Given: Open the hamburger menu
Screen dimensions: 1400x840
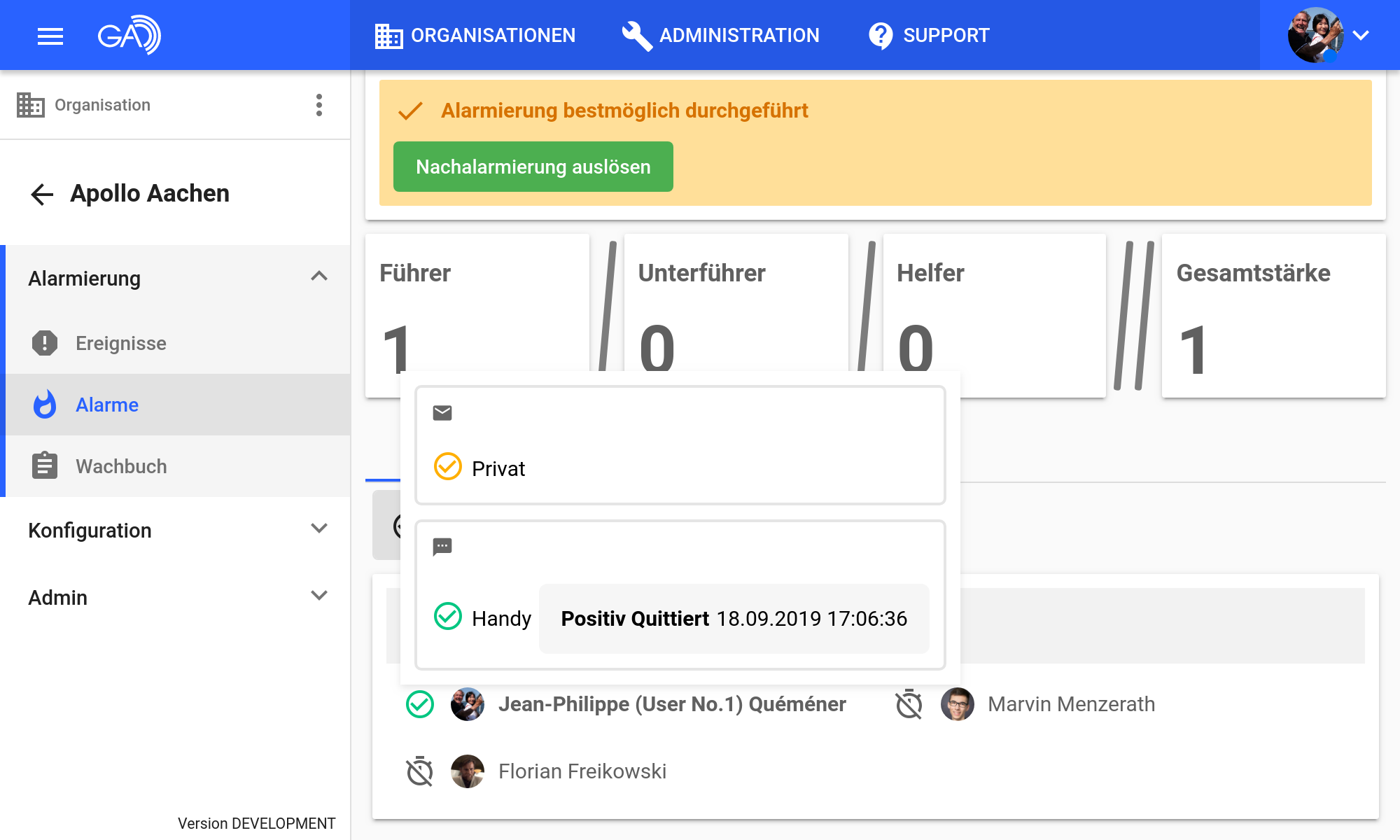Looking at the screenshot, I should coord(50,36).
